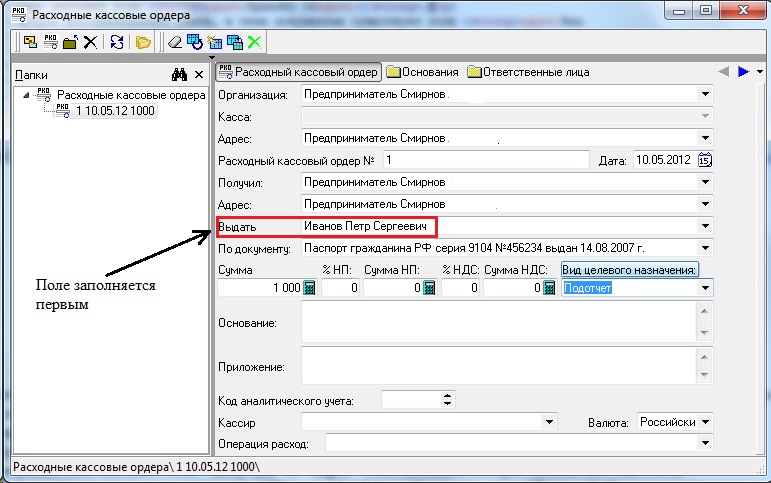The height and width of the screenshot is (483, 771).
Task: Click the binoculars search icon in Папки
Action: 179,75
